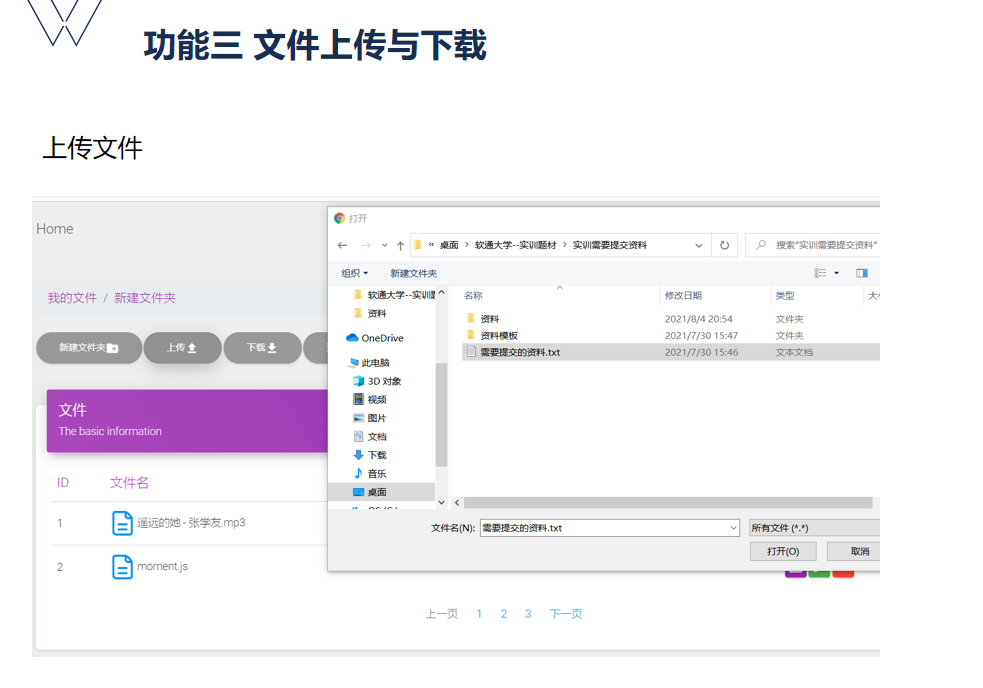Click the gray 新建文件夹 button on the page
The image size is (983, 688).
tap(89, 347)
